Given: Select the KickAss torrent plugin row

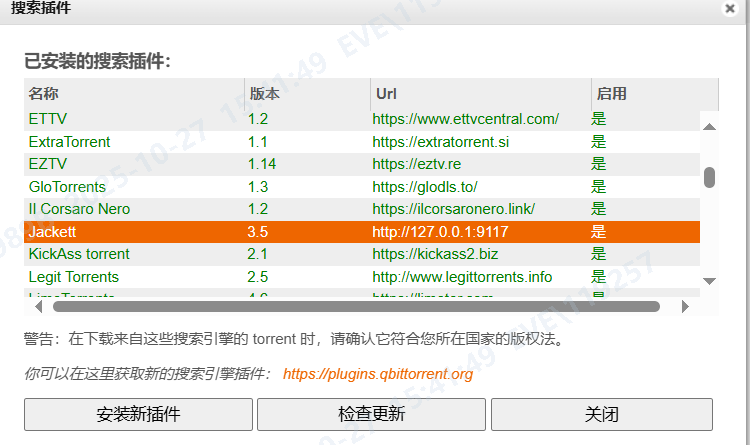Looking at the screenshot, I should click(x=362, y=254).
